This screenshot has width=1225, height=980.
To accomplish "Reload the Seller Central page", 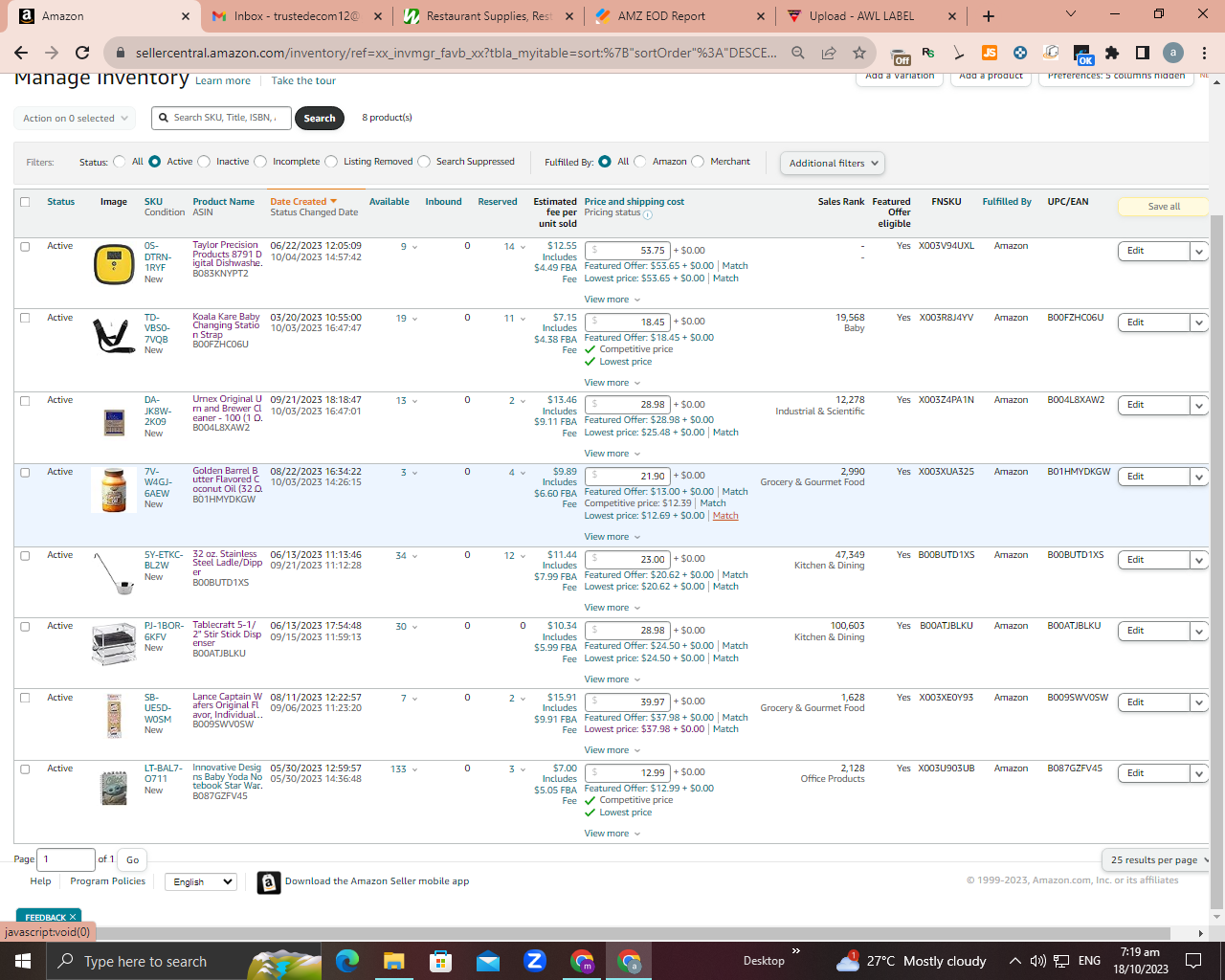I will pos(82,53).
